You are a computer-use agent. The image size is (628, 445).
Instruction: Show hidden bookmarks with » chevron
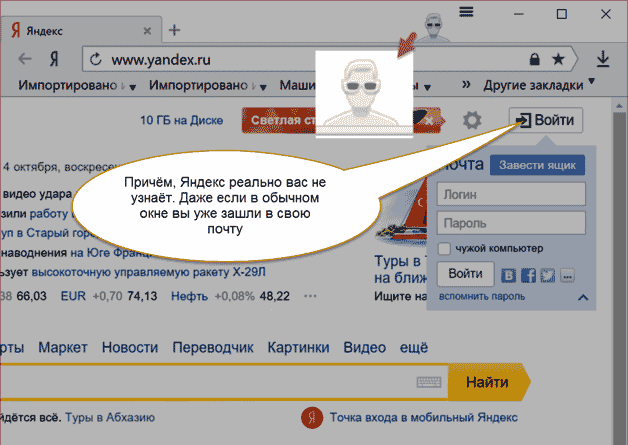pyautogui.click(x=466, y=85)
